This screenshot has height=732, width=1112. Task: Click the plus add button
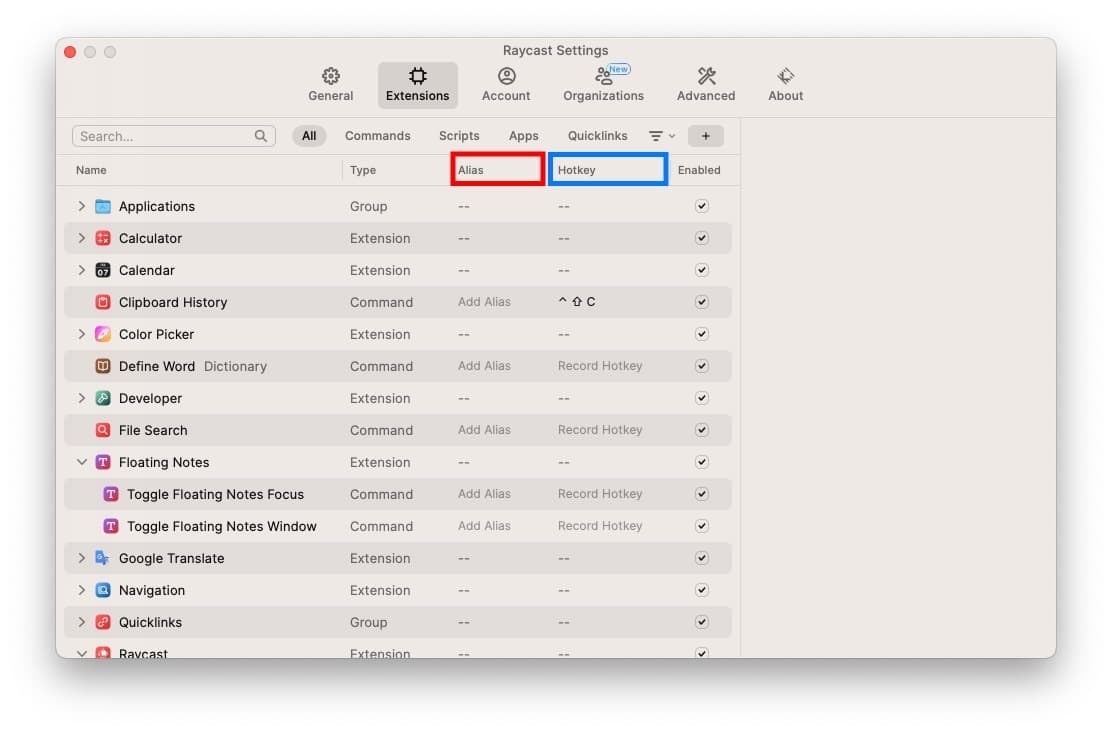[x=706, y=135]
